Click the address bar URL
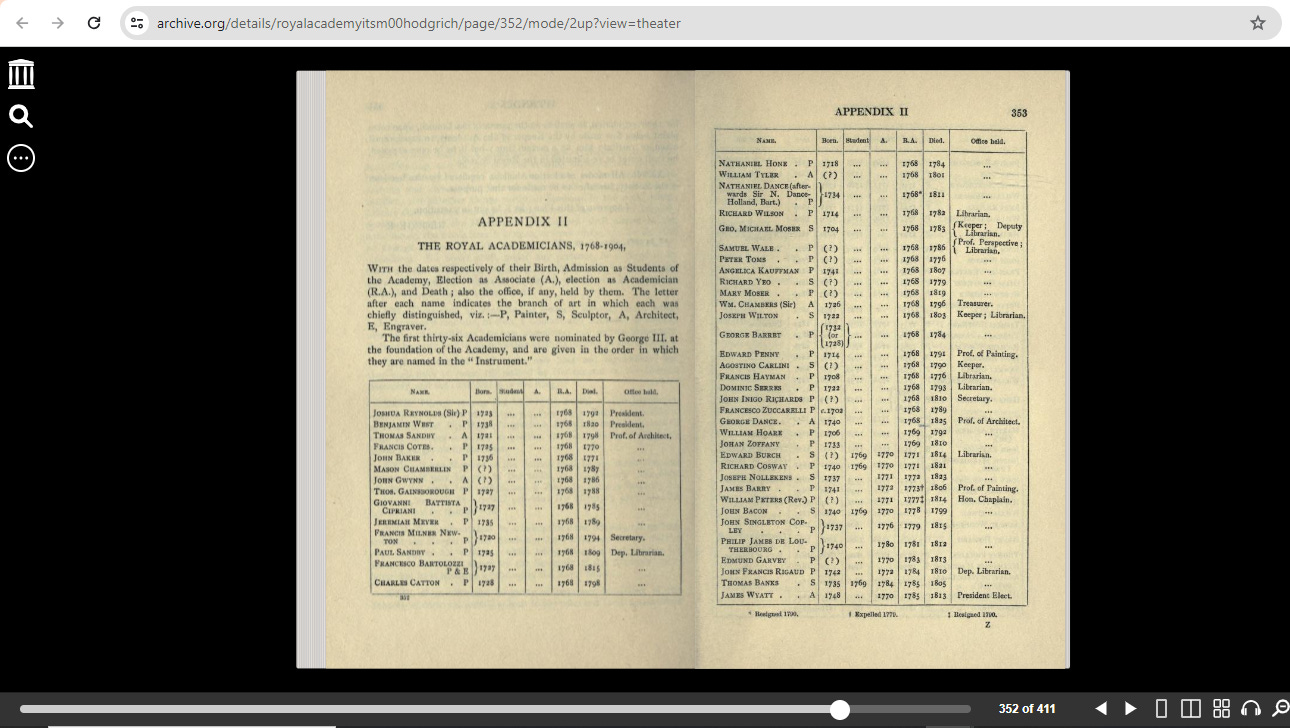The height and width of the screenshot is (728, 1290). (x=418, y=23)
